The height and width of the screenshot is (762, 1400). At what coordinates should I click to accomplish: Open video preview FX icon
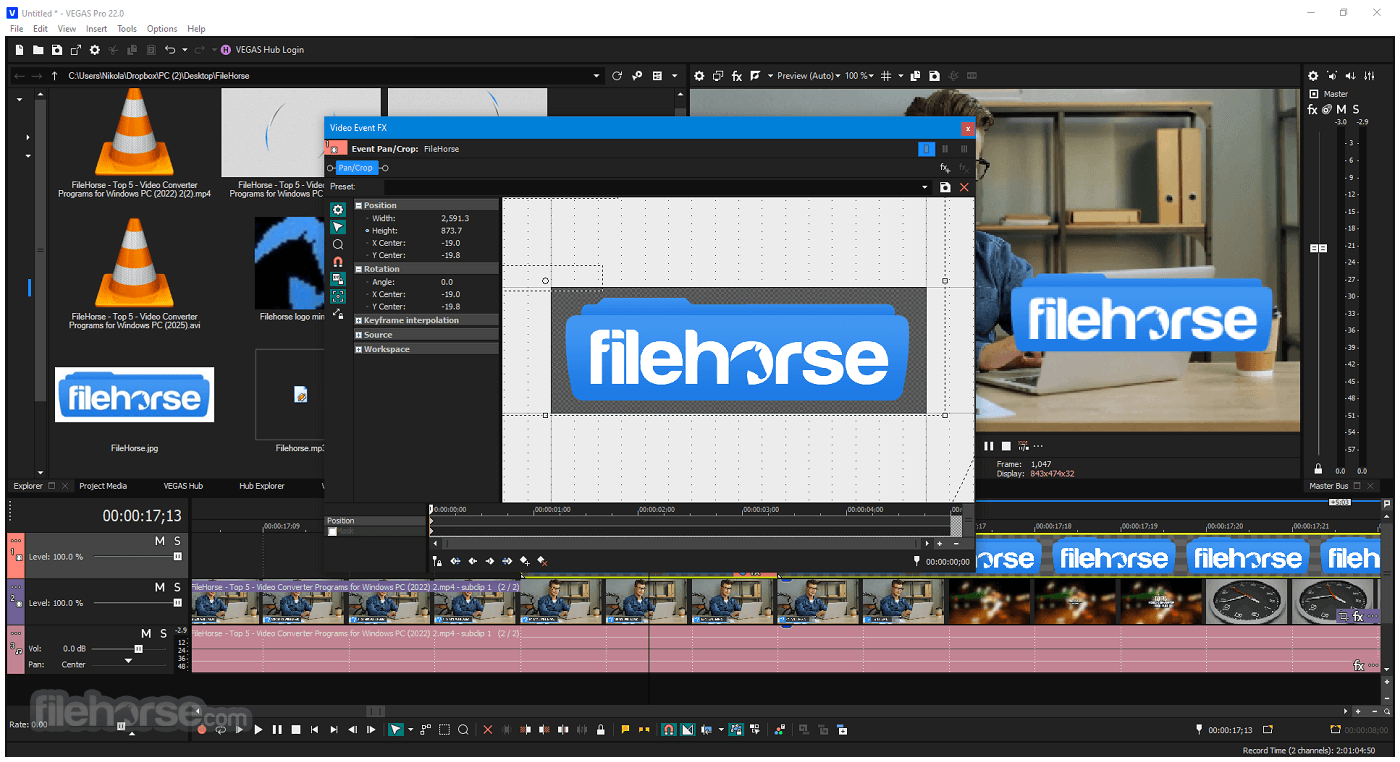(737, 76)
